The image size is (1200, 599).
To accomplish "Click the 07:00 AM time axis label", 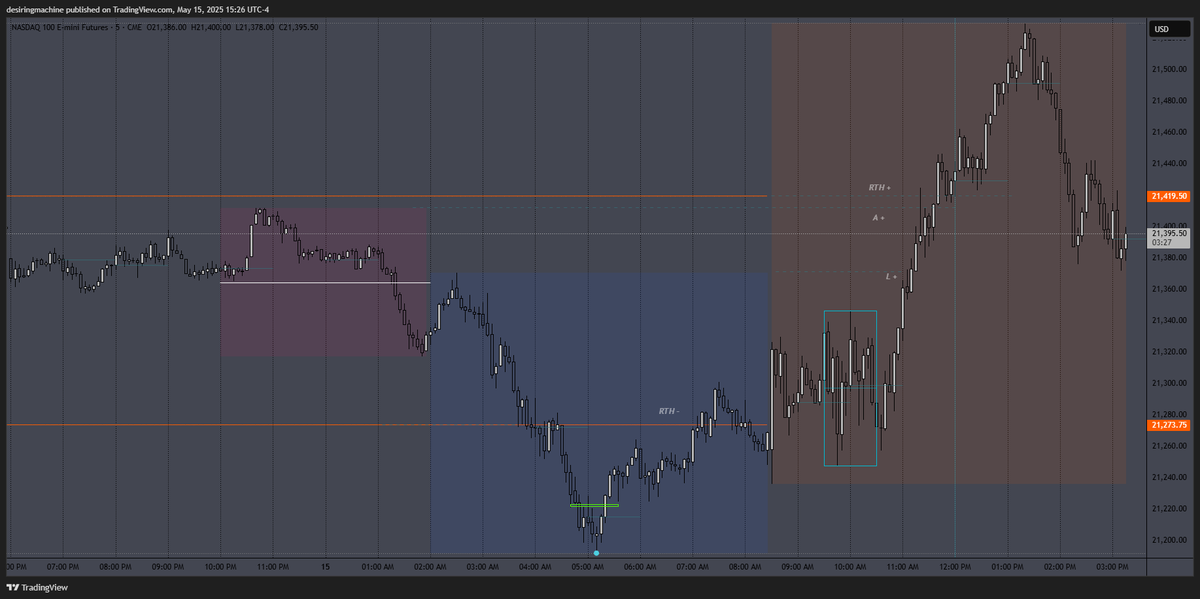I will tap(693, 566).
